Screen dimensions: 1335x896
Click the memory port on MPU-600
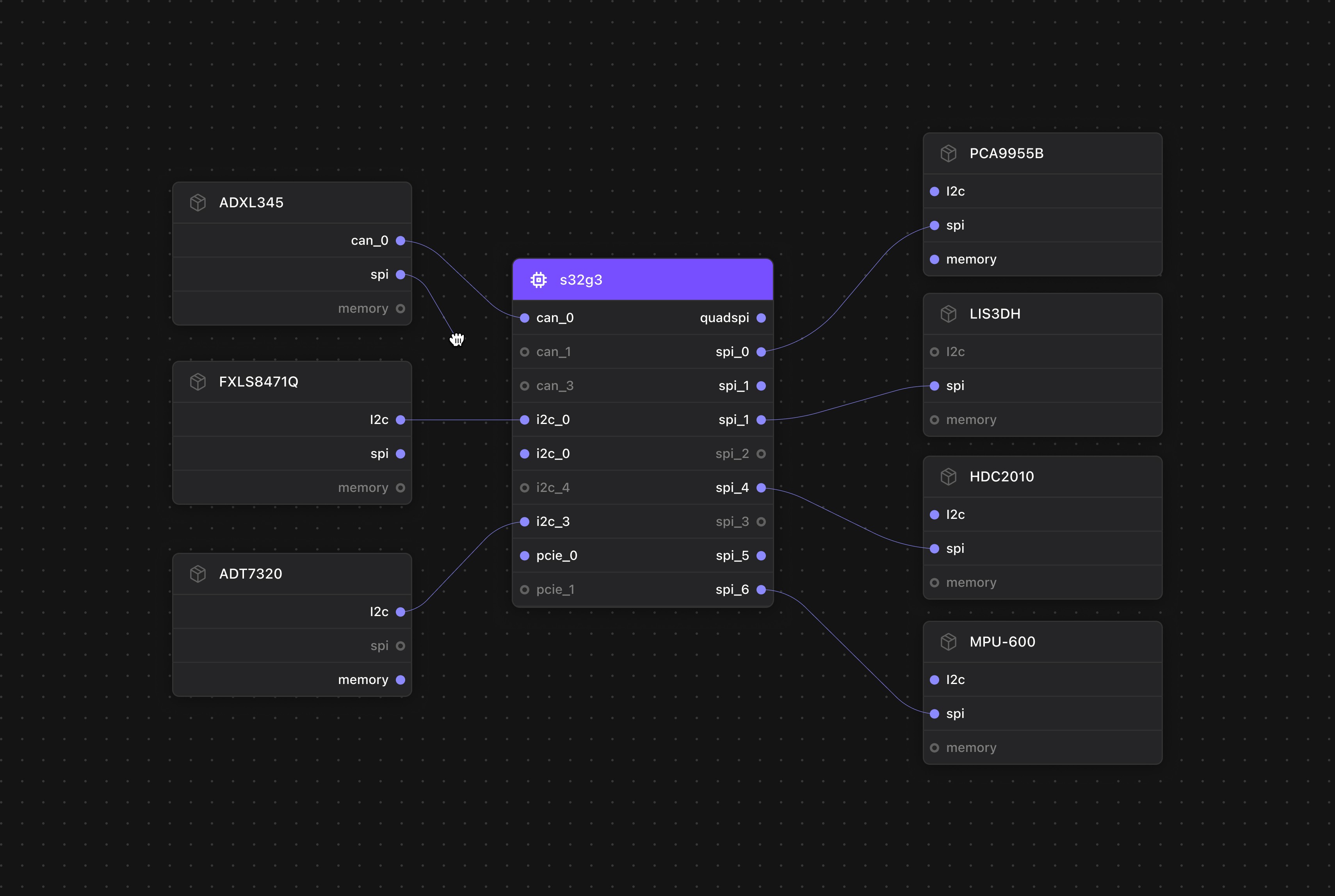934,748
